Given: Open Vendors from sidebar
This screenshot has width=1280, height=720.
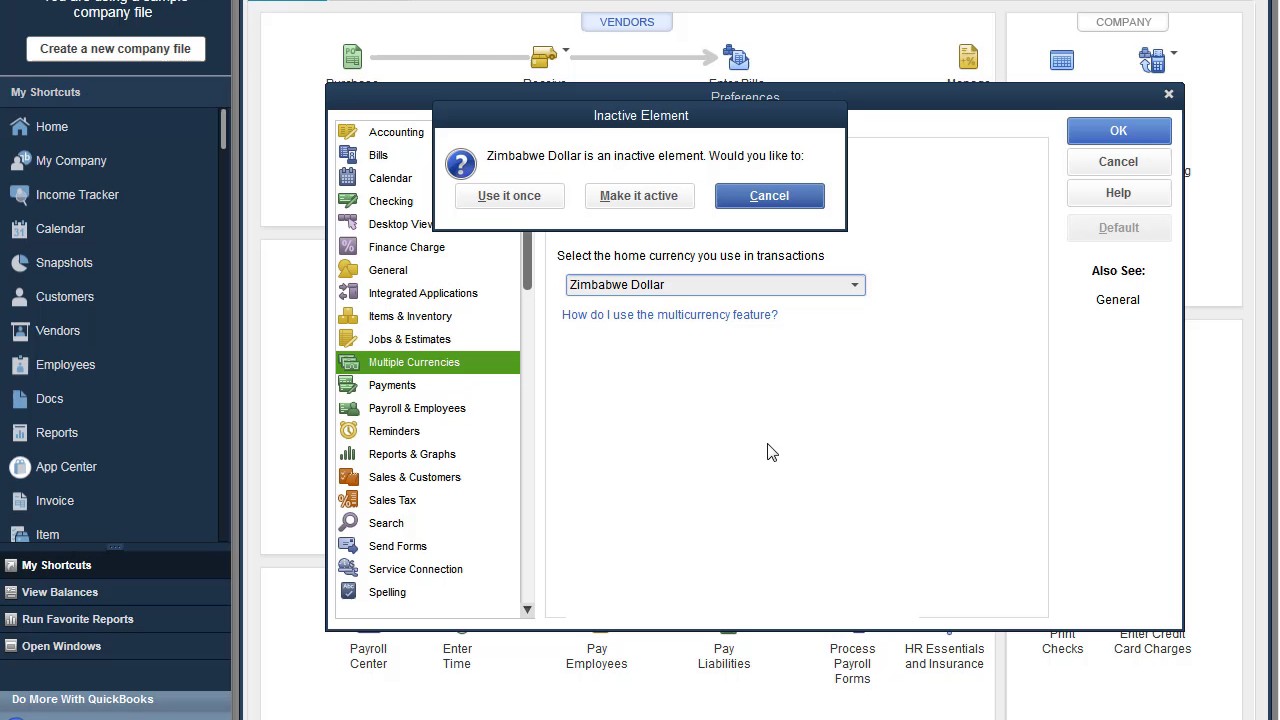Looking at the screenshot, I should tap(58, 331).
